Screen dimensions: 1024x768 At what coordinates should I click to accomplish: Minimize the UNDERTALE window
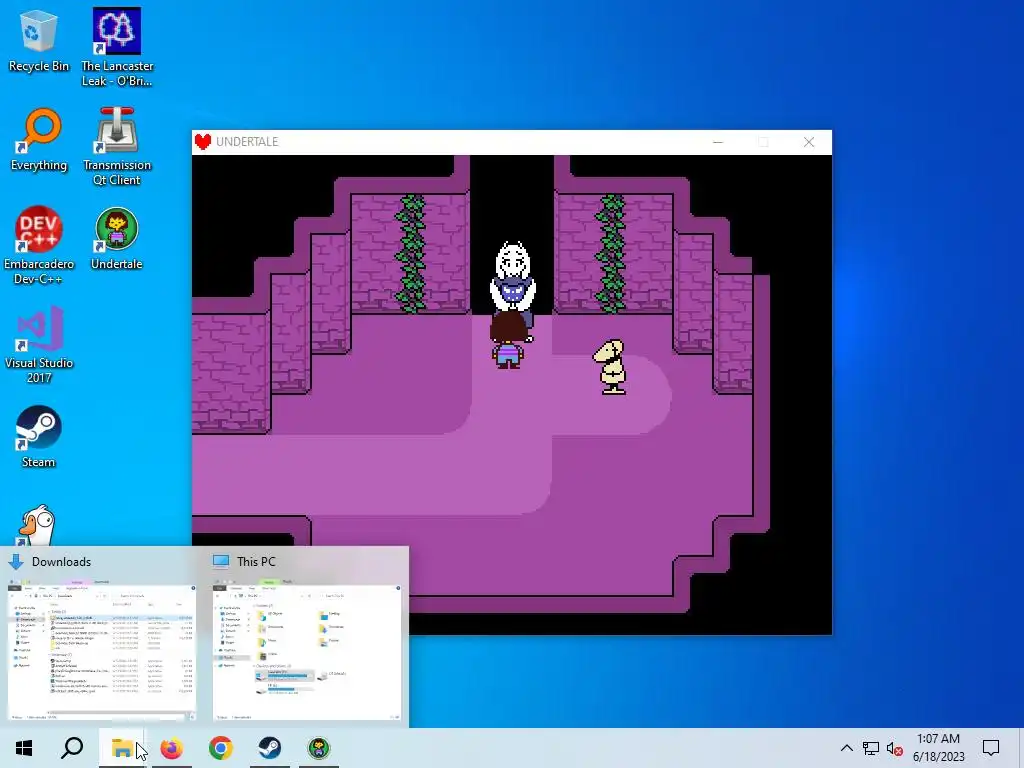(718, 142)
